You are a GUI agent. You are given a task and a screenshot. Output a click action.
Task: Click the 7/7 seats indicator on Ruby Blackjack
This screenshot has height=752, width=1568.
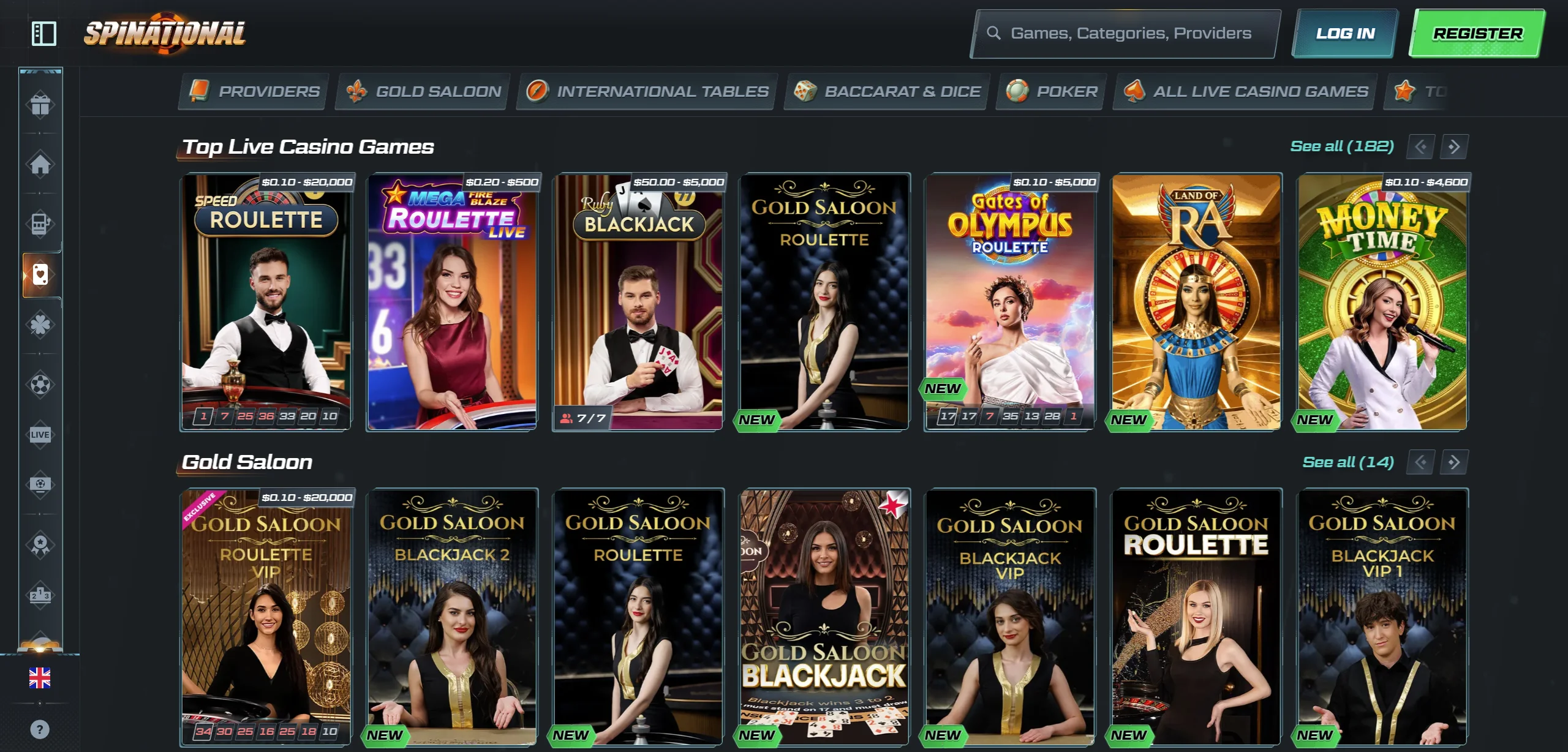[x=583, y=418]
